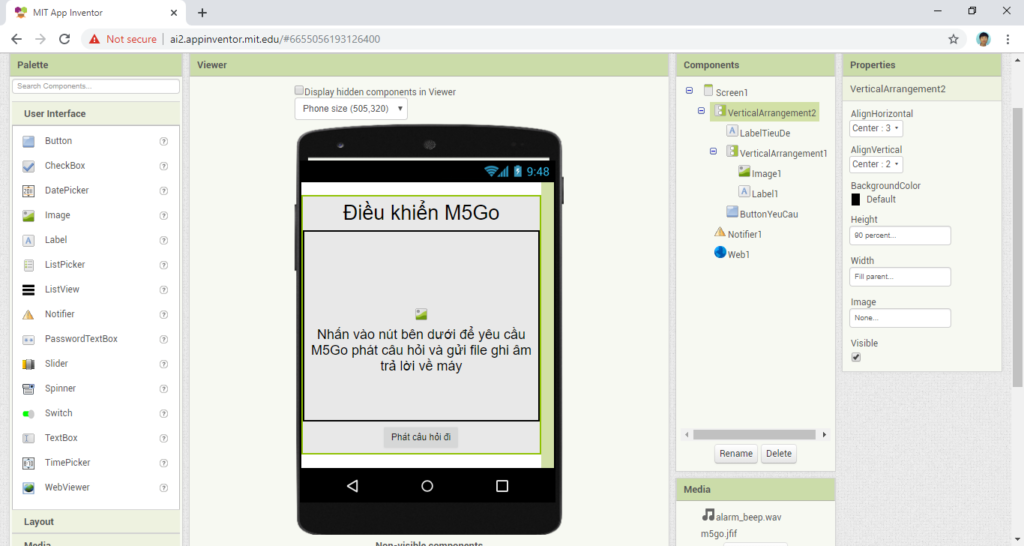Choose the Slider component icon
This screenshot has width=1024, height=546.
pos(28,364)
